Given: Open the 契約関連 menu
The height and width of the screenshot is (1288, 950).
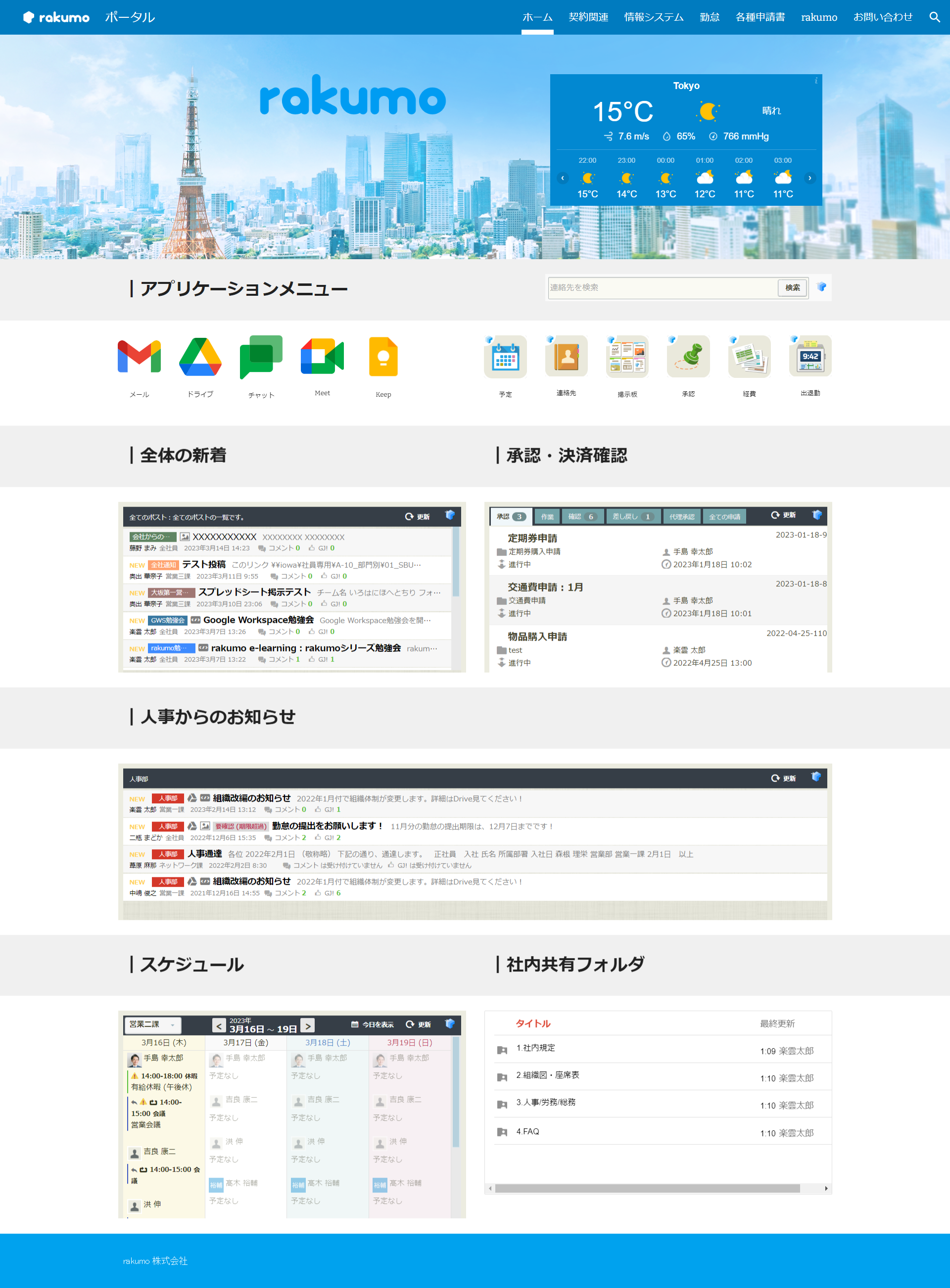Looking at the screenshot, I should [x=588, y=17].
